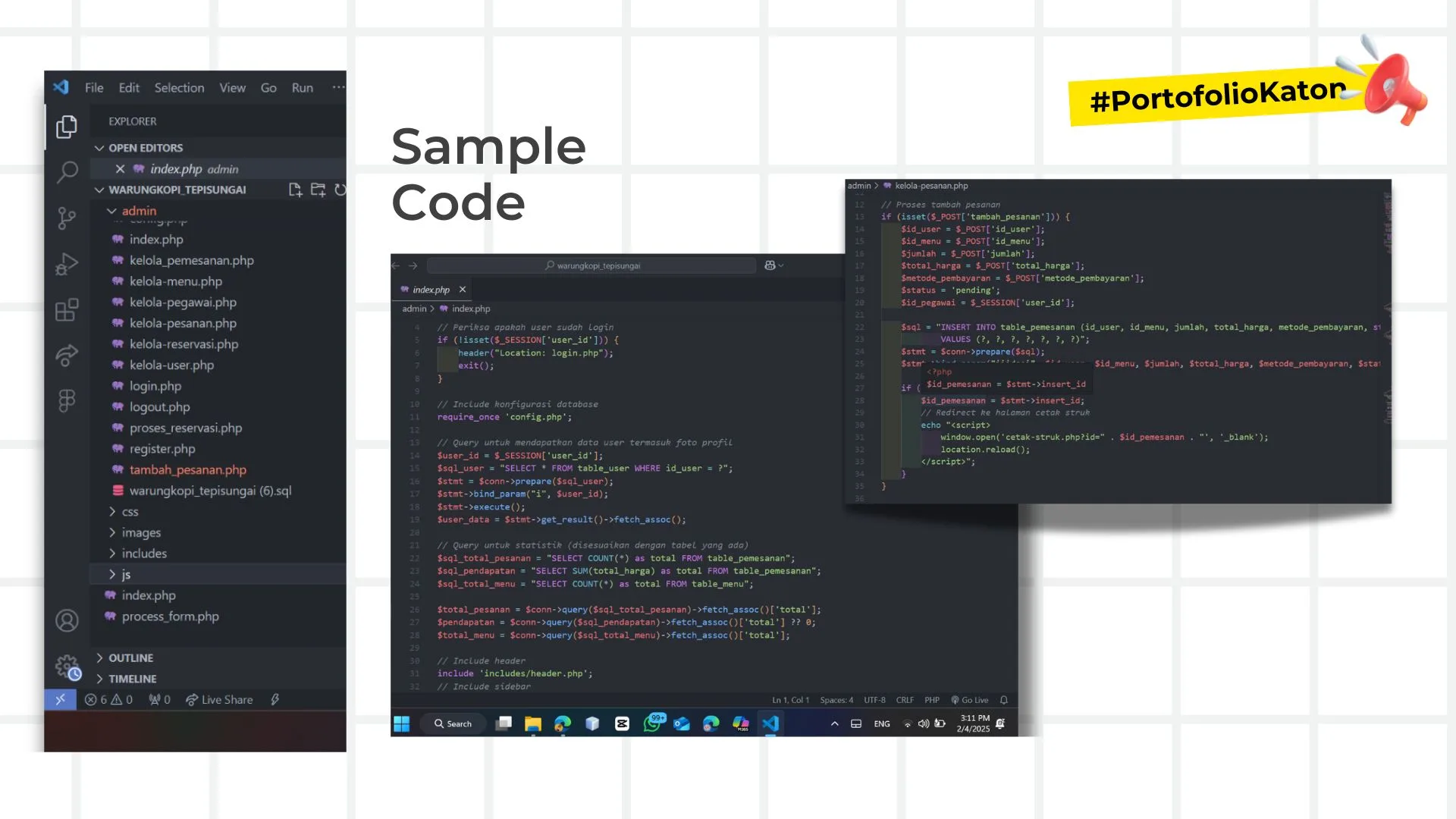Open the Windows Start menu
Screen dimensions: 1456x819
click(402, 724)
